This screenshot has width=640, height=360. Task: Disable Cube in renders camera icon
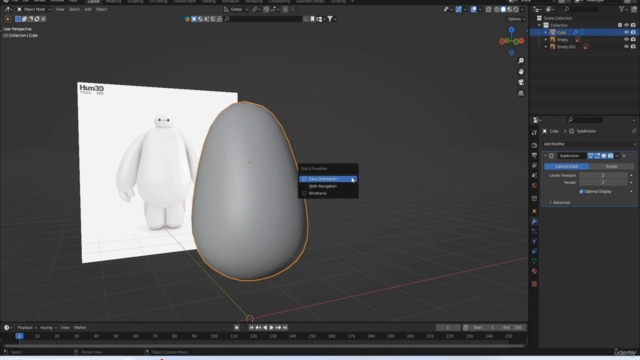[x=633, y=32]
